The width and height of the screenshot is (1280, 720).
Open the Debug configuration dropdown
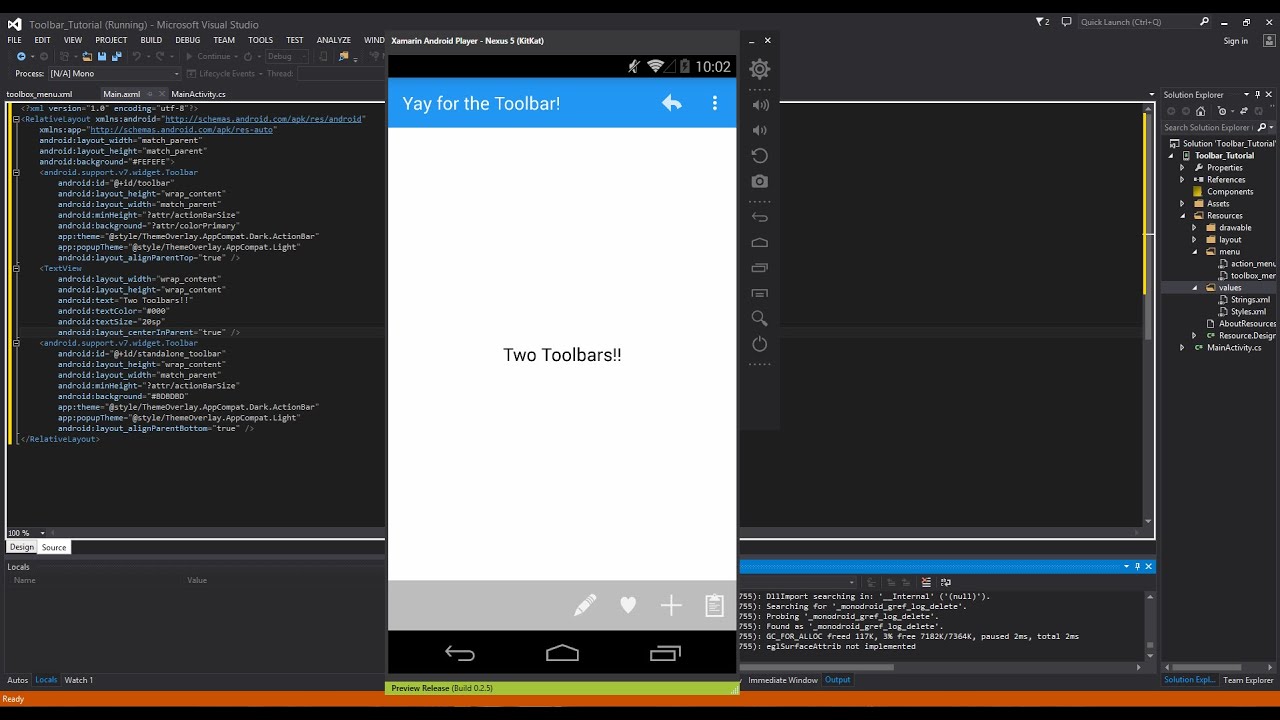click(x=287, y=57)
